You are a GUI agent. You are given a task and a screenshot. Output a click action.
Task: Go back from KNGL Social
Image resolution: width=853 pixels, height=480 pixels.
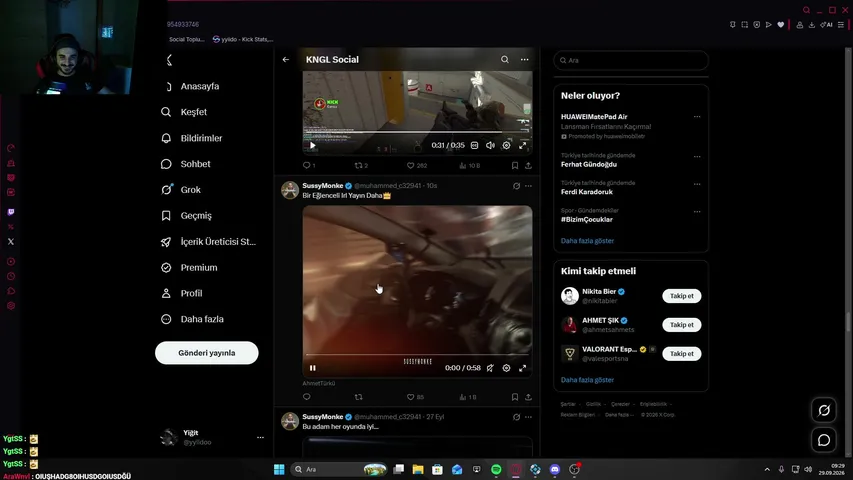[x=286, y=59]
